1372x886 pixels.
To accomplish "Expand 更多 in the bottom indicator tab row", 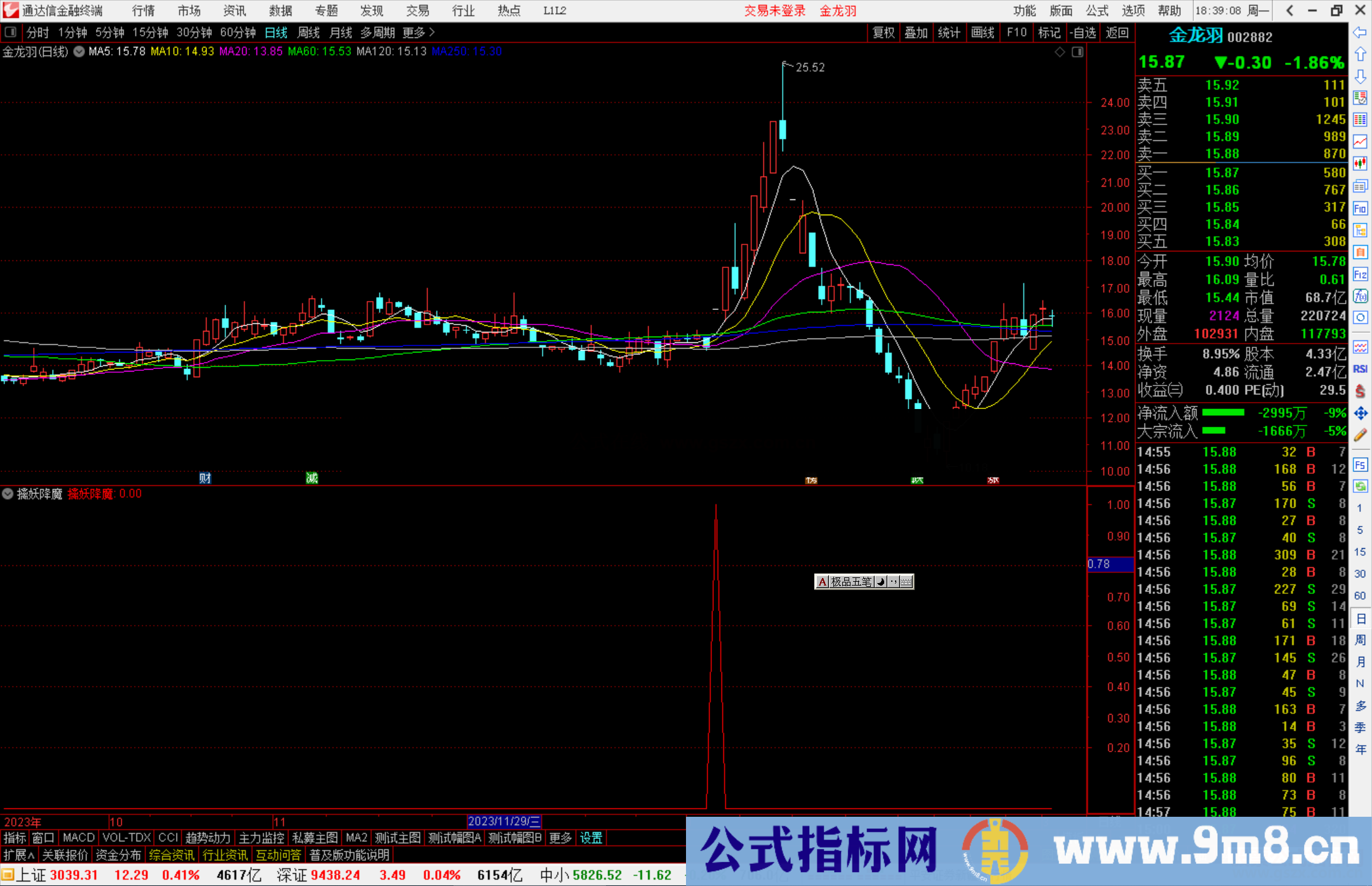I will click(559, 838).
